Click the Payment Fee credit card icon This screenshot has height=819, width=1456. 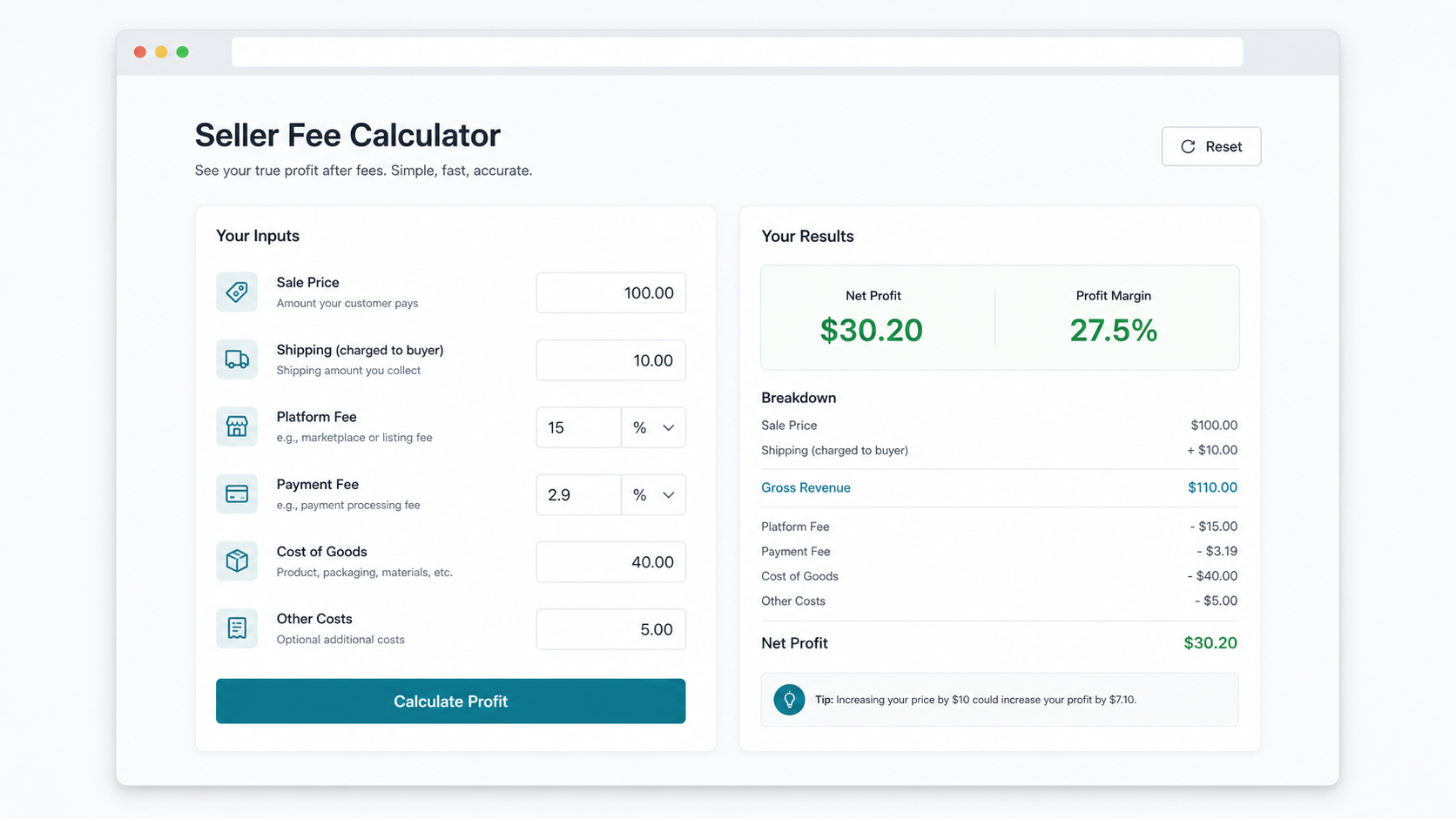(237, 493)
